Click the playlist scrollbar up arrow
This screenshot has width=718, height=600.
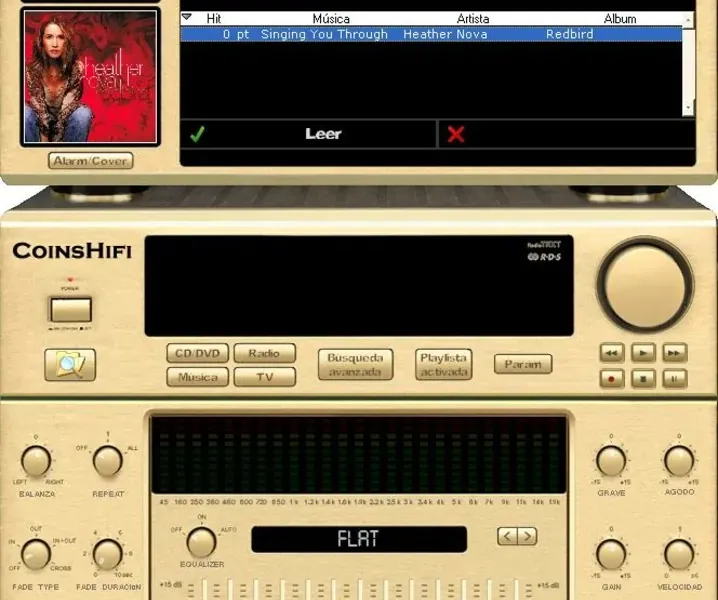tap(688, 19)
